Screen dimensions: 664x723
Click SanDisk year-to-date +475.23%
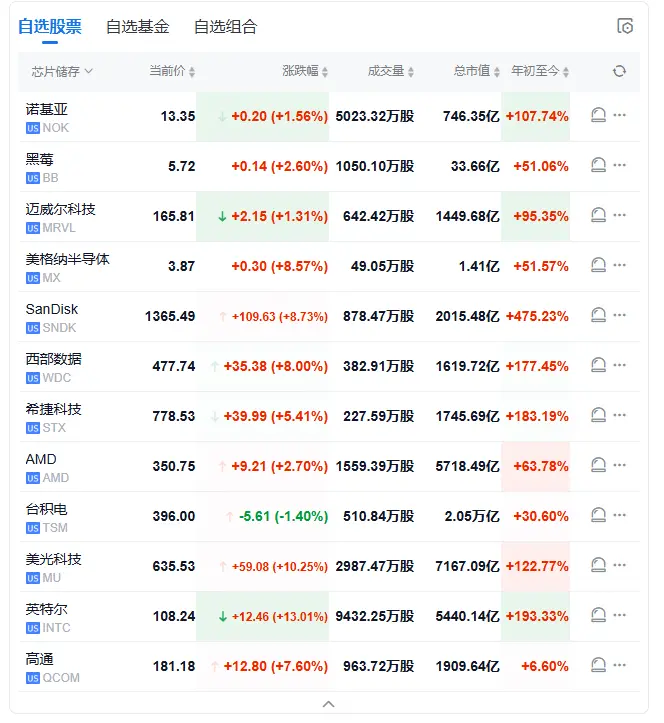[x=537, y=316]
